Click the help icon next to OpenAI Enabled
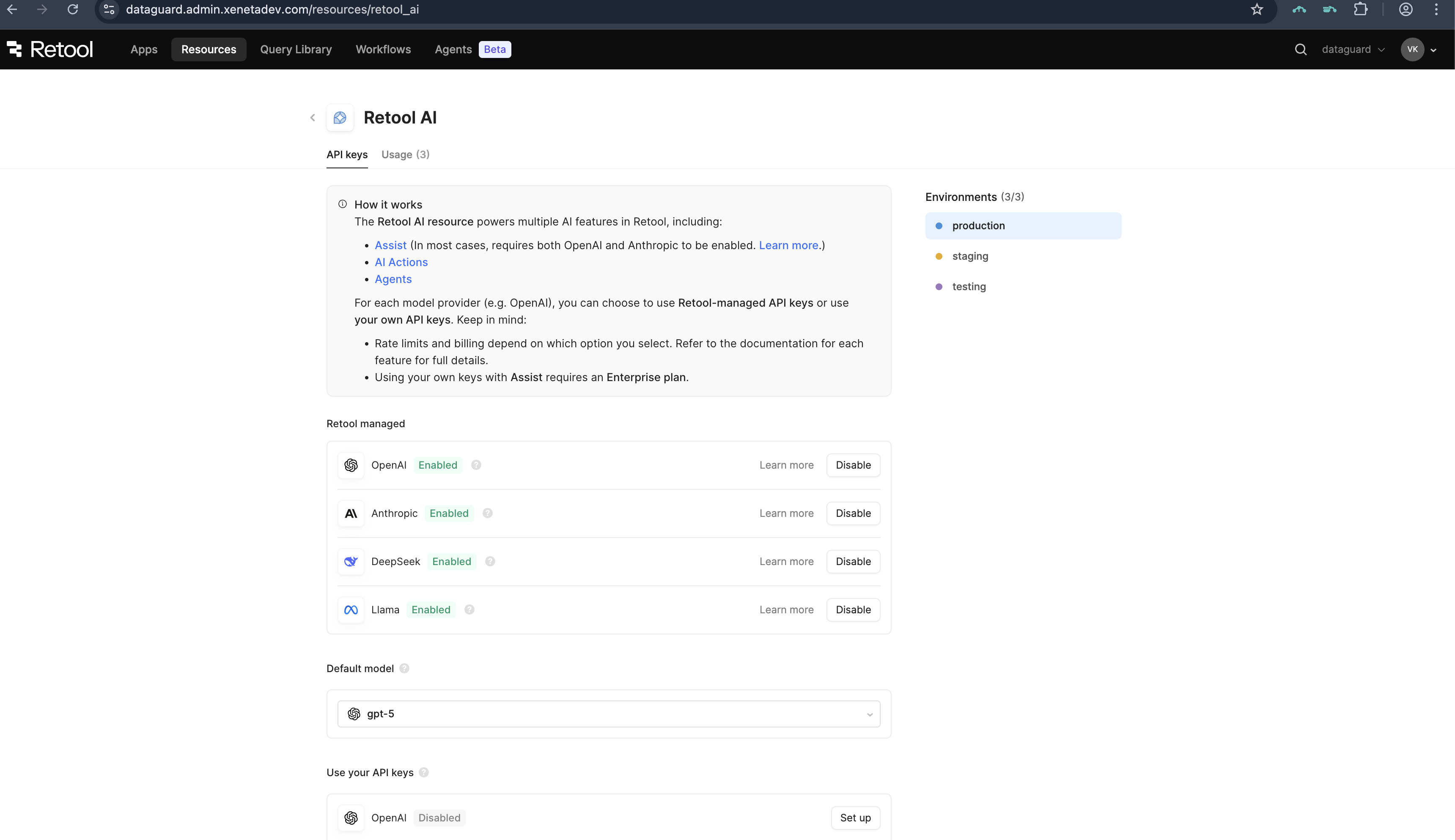1455x840 pixels. [476, 465]
